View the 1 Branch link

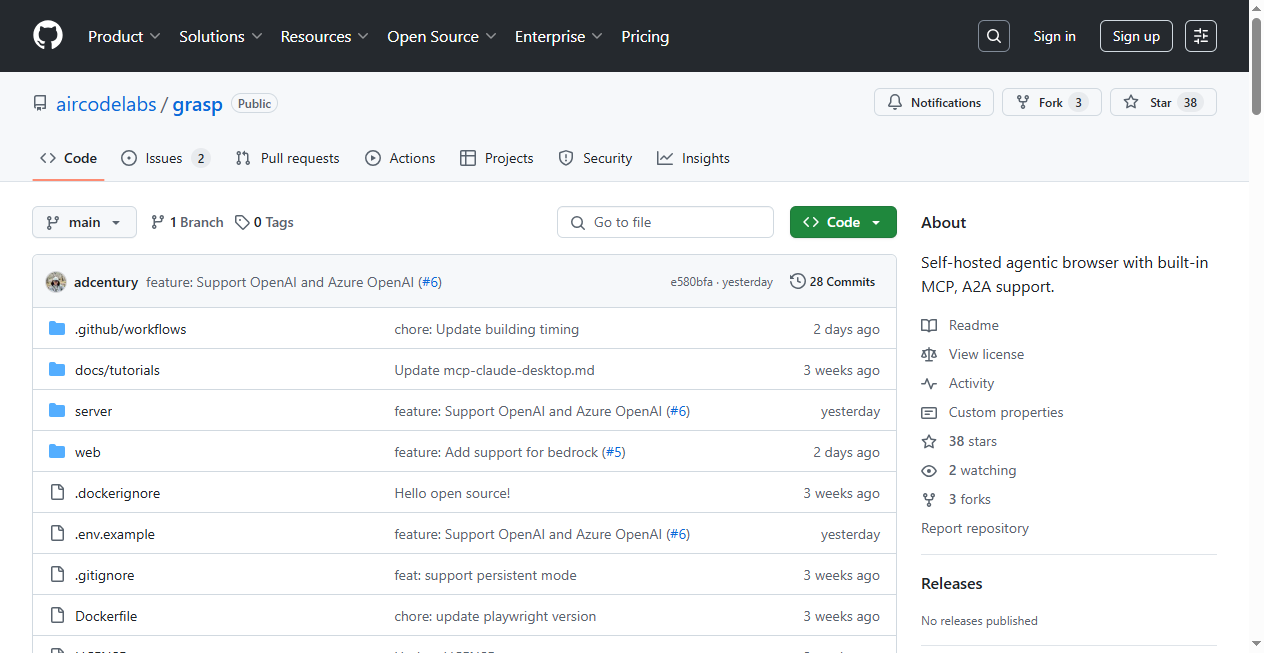click(187, 222)
